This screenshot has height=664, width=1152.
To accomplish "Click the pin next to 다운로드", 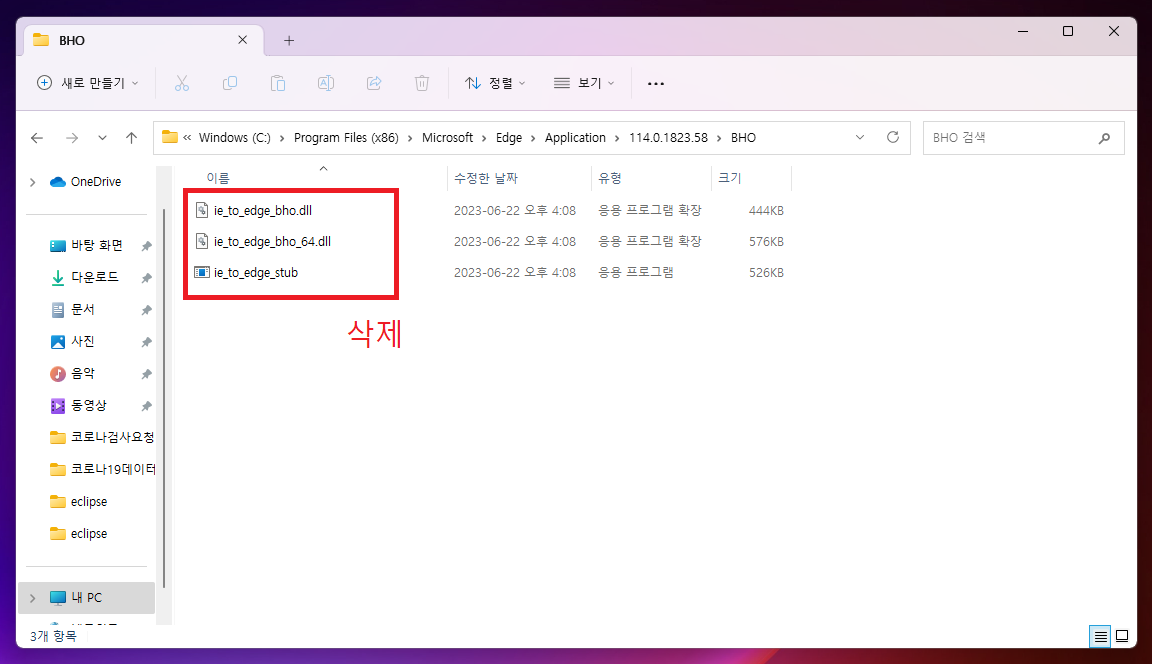I will click(146, 278).
